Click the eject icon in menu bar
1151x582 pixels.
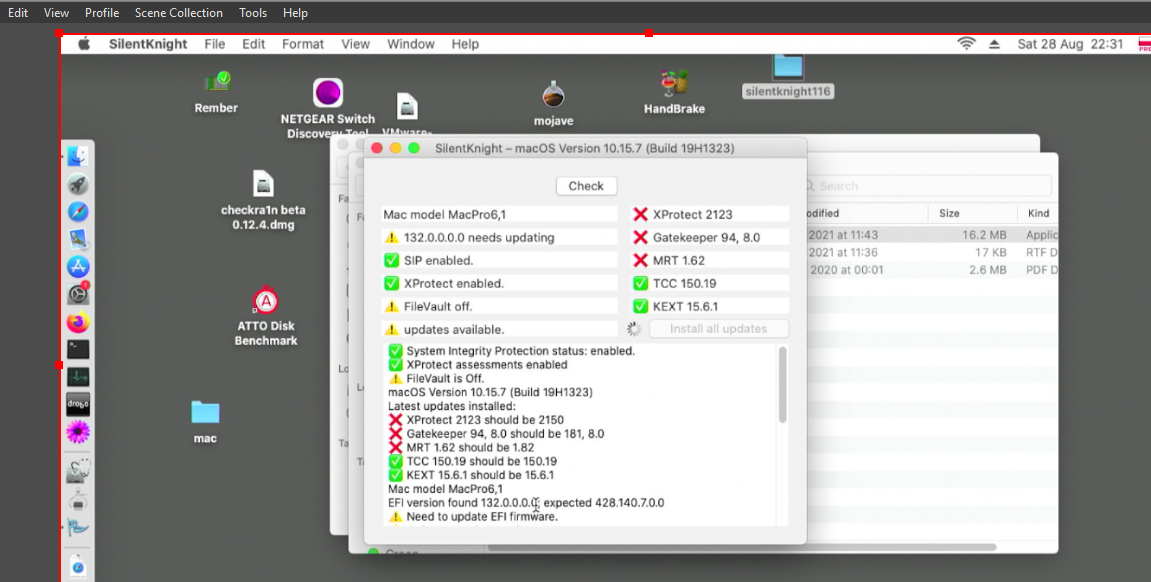[x=994, y=44]
